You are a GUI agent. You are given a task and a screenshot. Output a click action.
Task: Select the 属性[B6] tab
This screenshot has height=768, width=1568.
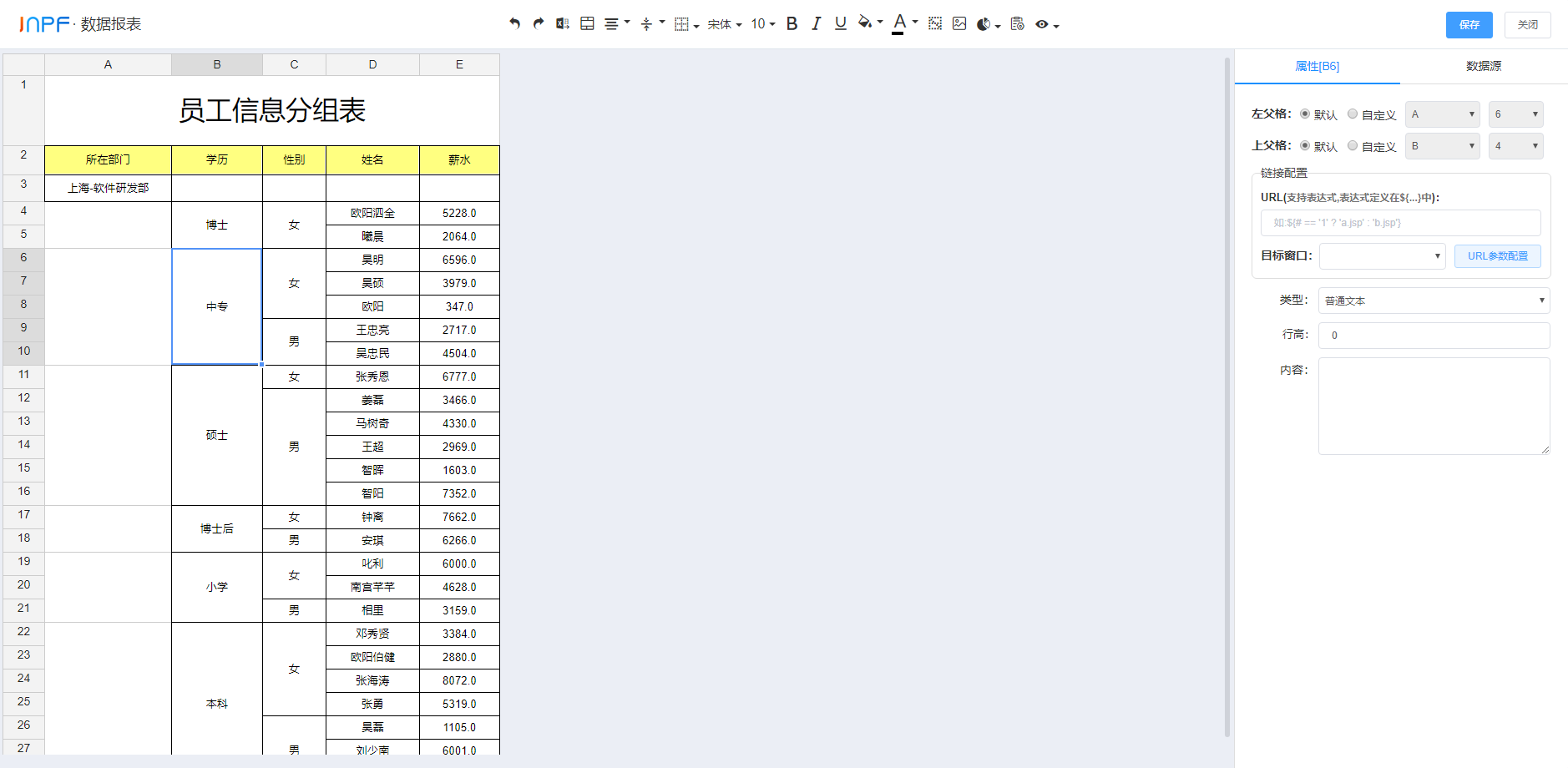tap(1317, 66)
